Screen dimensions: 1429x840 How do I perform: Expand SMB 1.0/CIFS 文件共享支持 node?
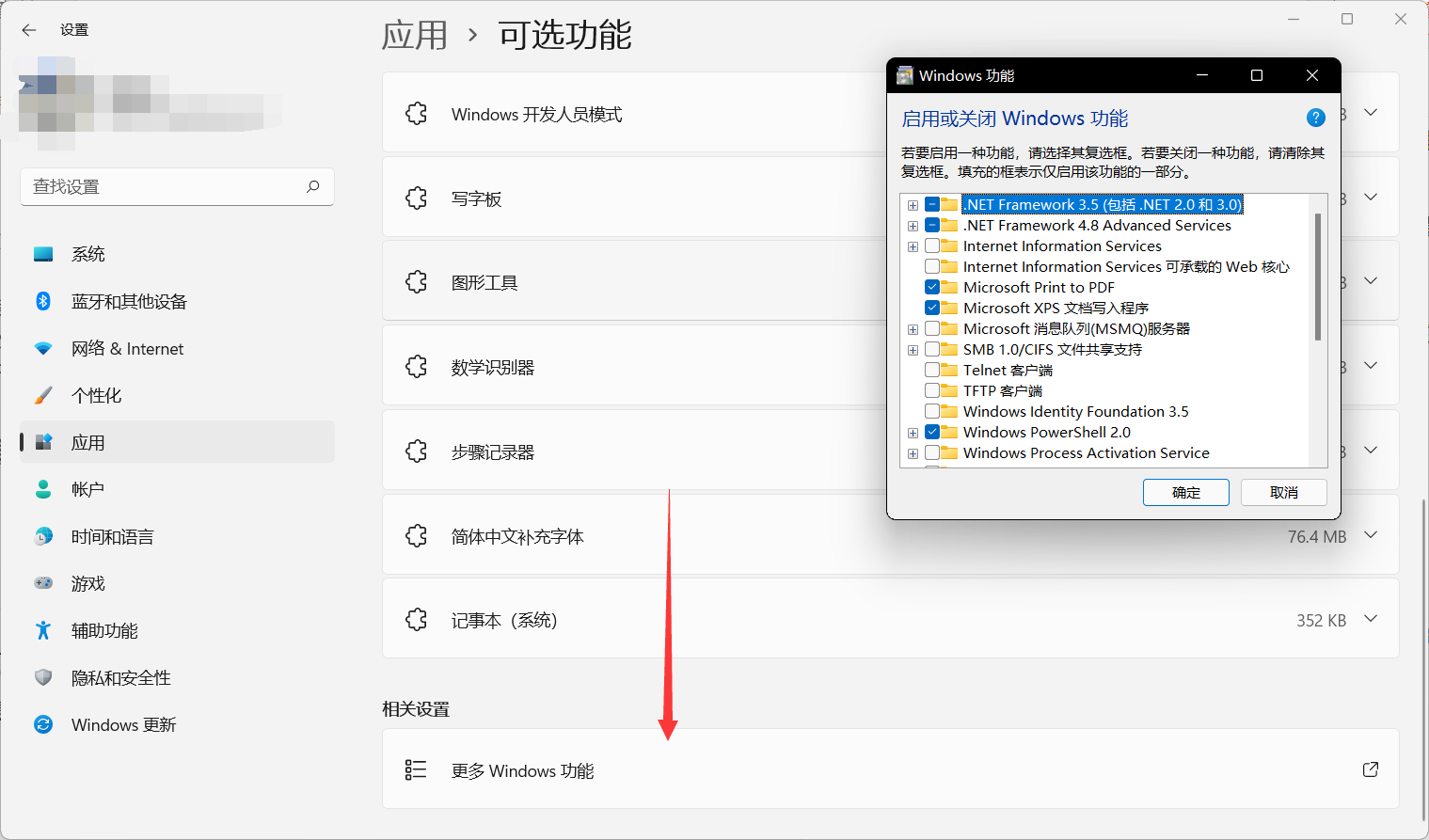click(x=913, y=350)
